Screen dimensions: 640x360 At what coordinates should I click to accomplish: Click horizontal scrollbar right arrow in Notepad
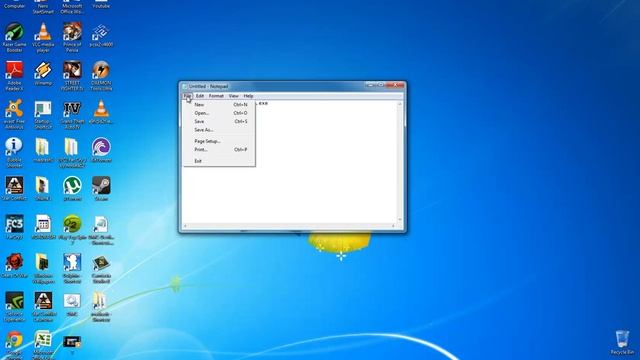(x=393, y=226)
